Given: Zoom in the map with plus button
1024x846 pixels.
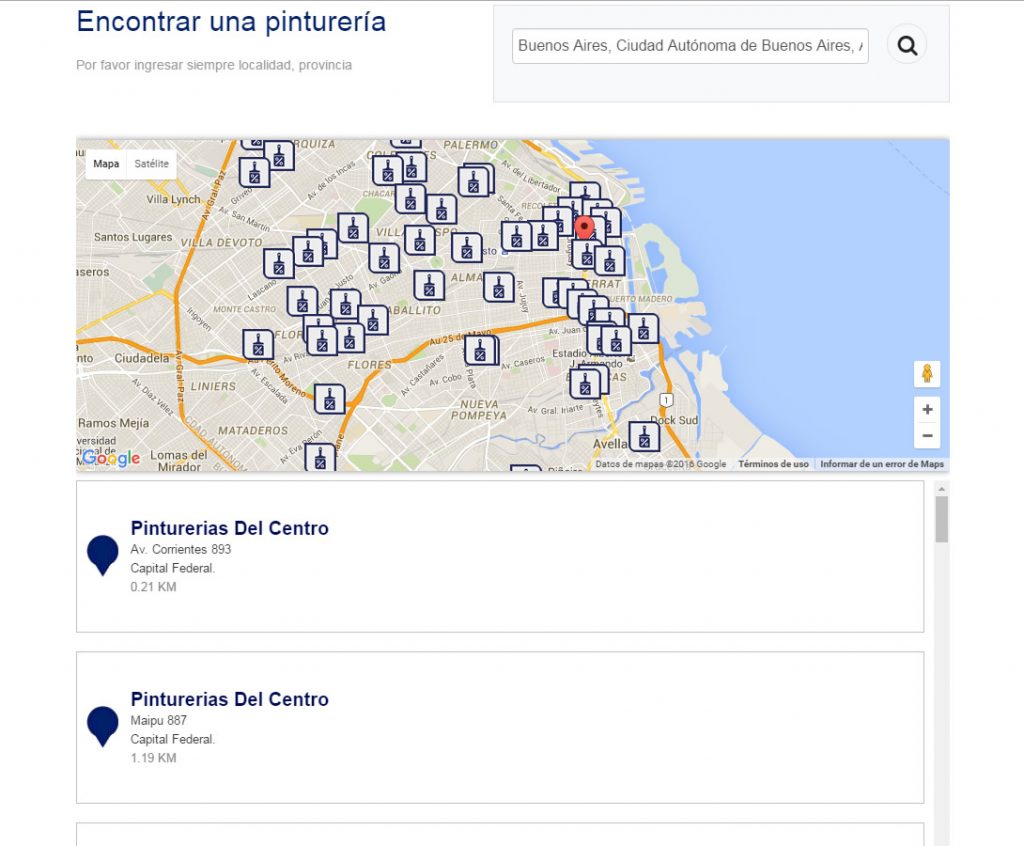Looking at the screenshot, I should tap(927, 410).
